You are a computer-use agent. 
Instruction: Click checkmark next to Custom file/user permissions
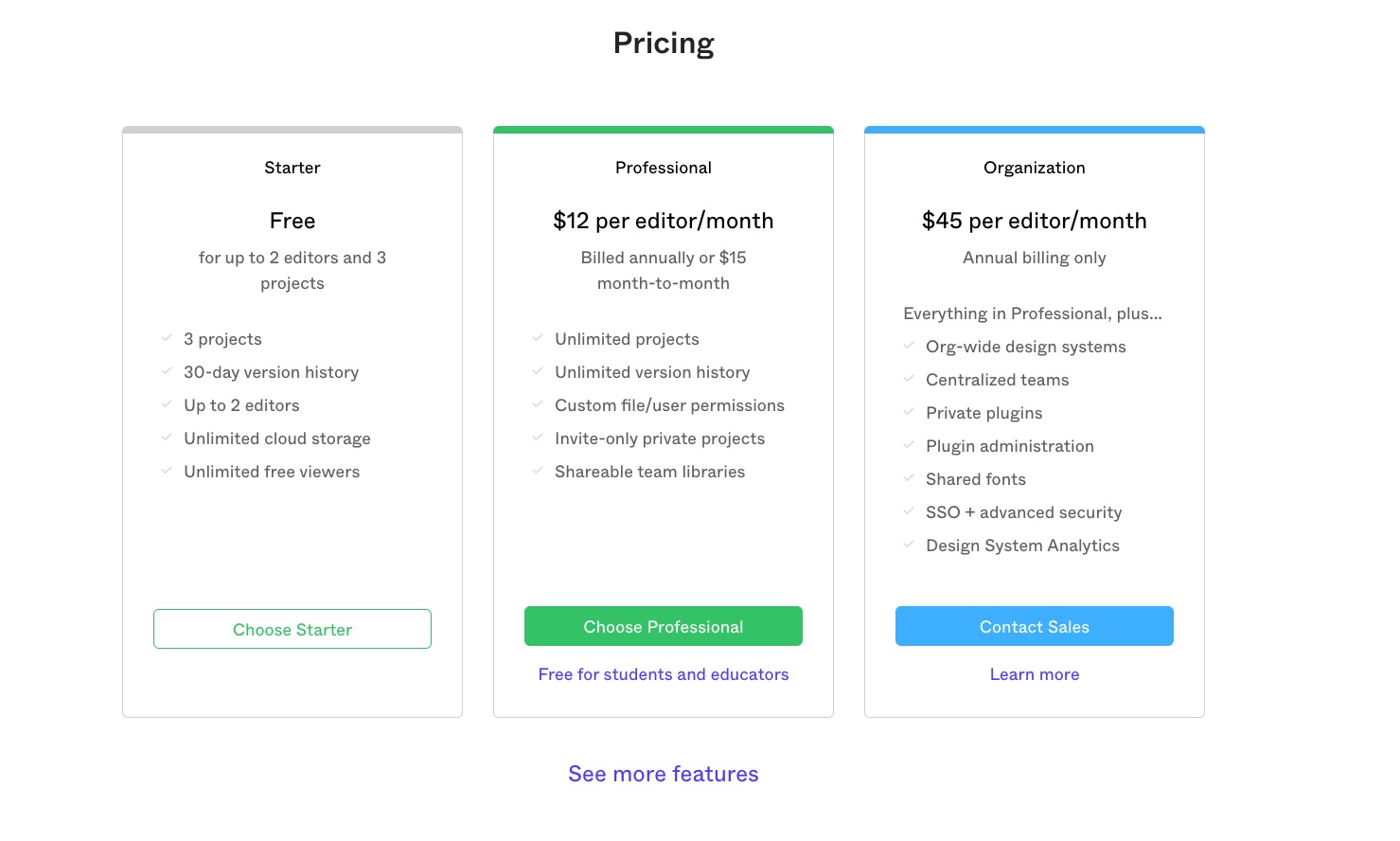click(538, 404)
